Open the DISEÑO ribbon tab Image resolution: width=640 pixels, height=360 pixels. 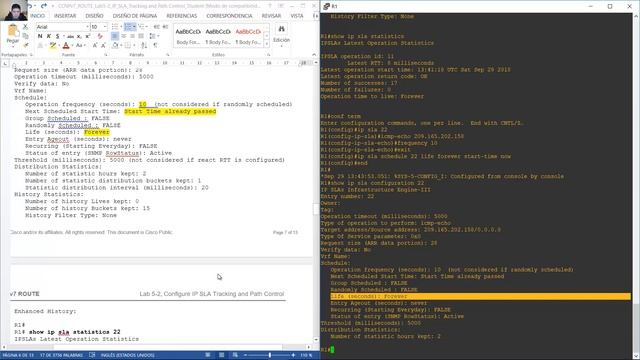click(x=94, y=16)
